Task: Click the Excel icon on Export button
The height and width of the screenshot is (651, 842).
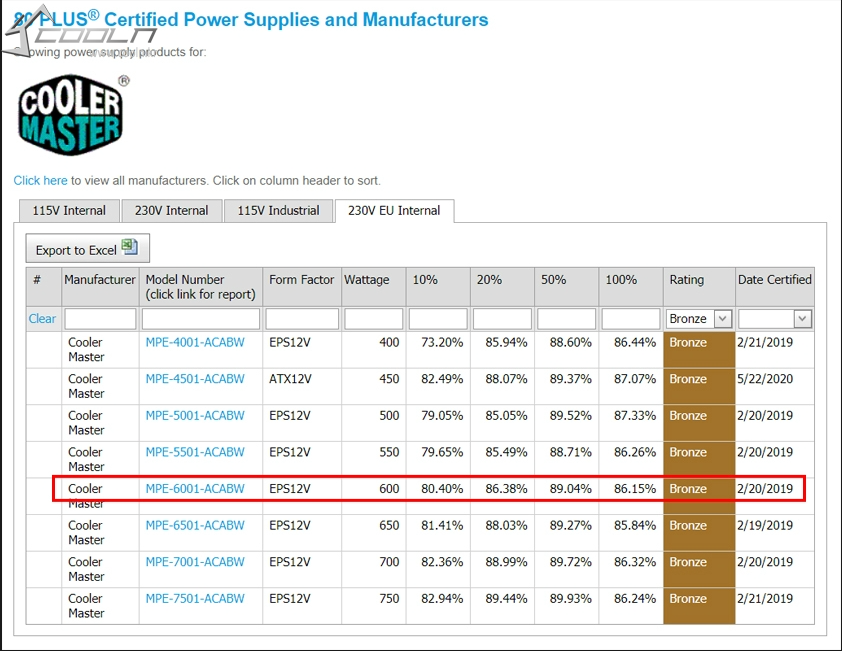Action: [129, 247]
